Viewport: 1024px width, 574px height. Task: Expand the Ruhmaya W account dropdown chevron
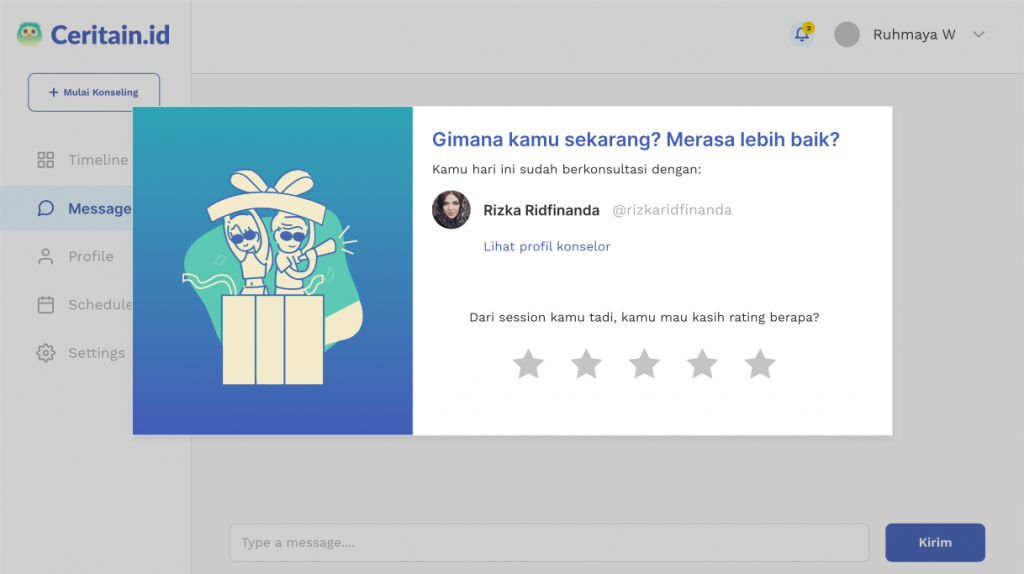pos(978,35)
